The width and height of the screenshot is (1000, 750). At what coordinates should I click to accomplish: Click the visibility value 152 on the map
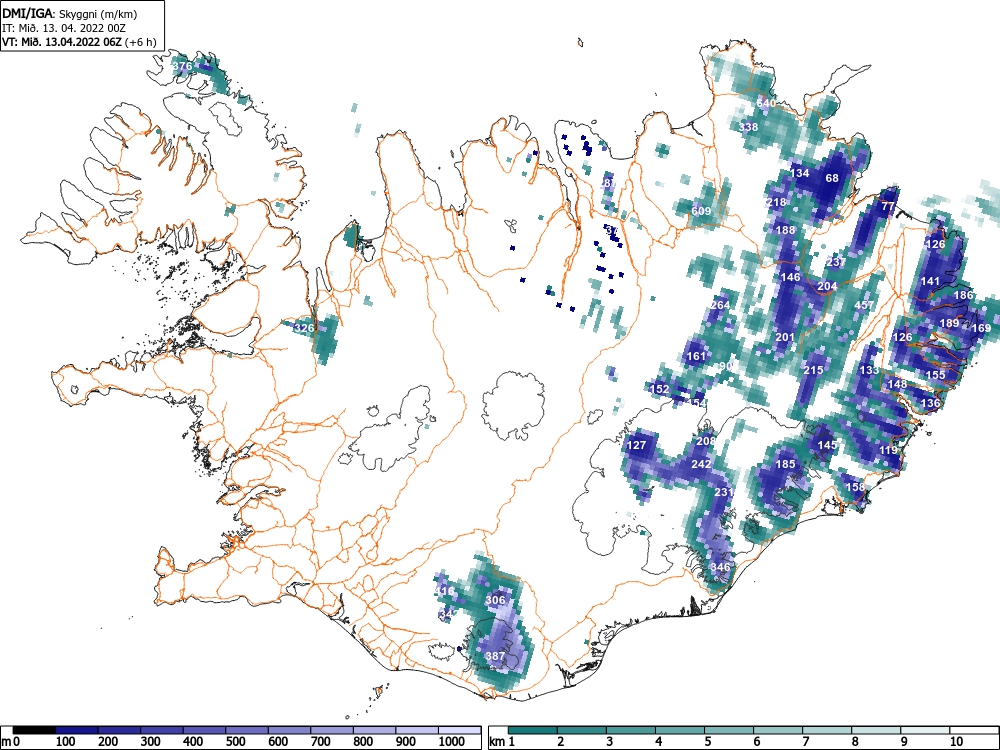(x=659, y=389)
